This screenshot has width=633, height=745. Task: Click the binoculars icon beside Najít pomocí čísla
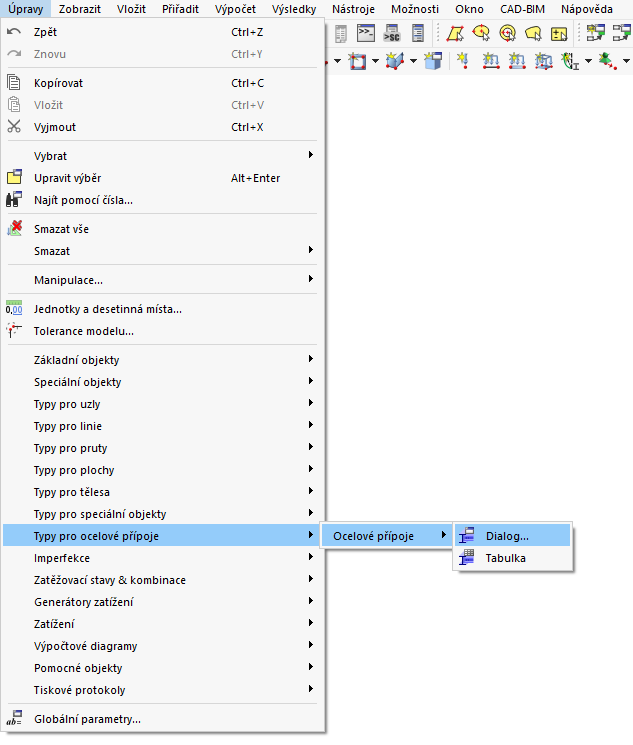[x=14, y=200]
